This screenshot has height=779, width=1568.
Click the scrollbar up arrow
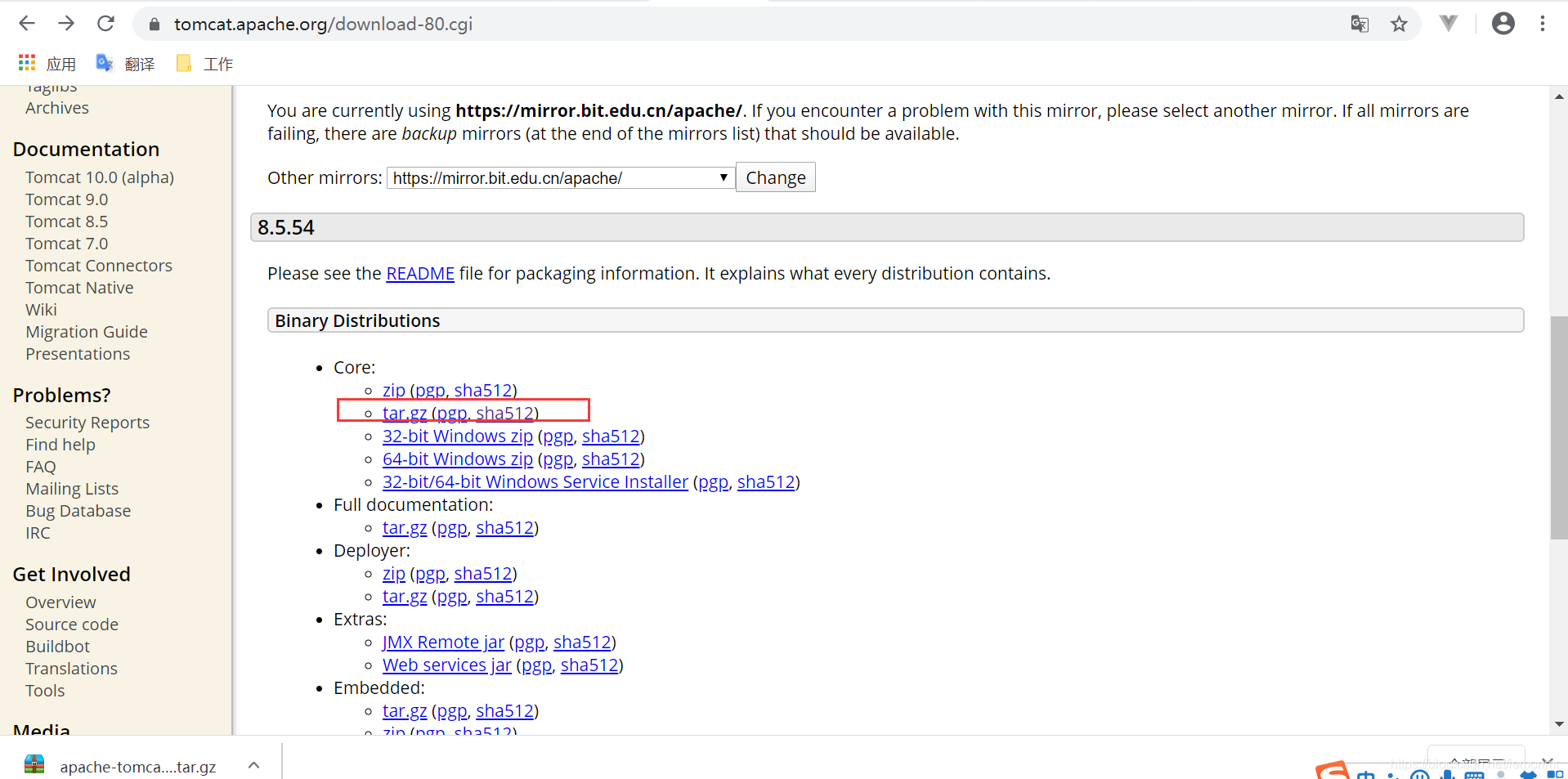coord(1558,96)
